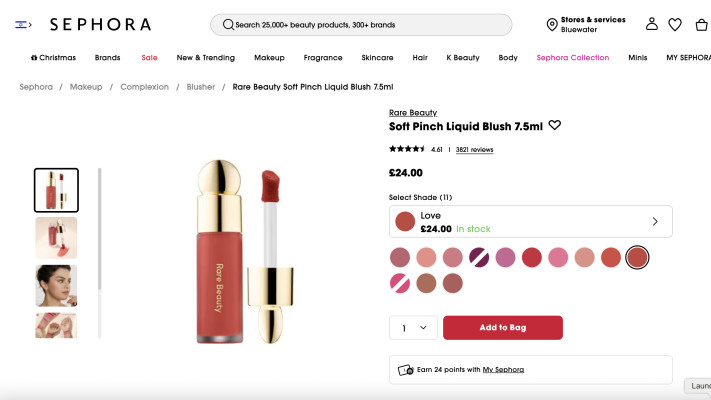The height and width of the screenshot is (400, 711).
Task: Open the quantity dropdown
Action: pos(413,328)
